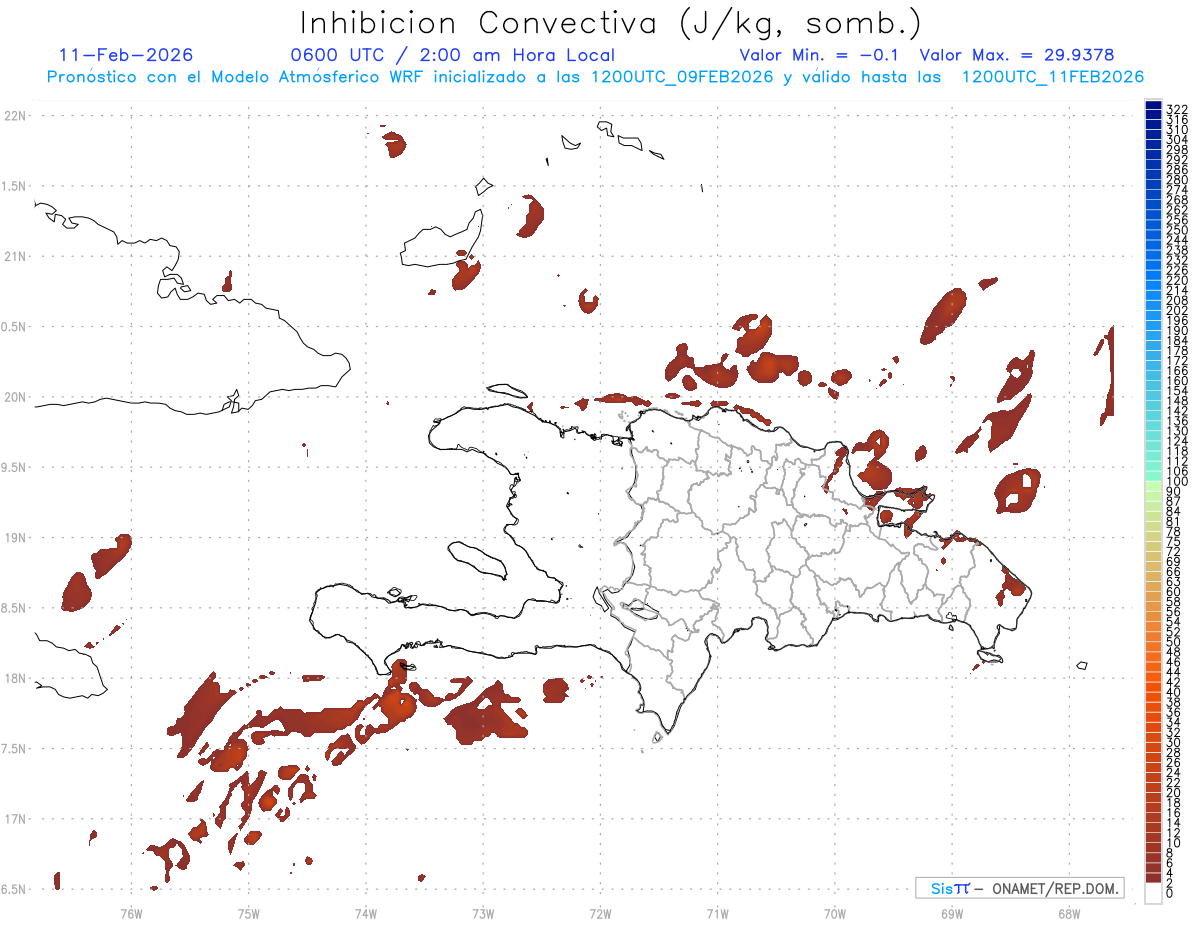Click the '19N' latitude label
The width and height of the screenshot is (1200, 927).
click(14, 538)
